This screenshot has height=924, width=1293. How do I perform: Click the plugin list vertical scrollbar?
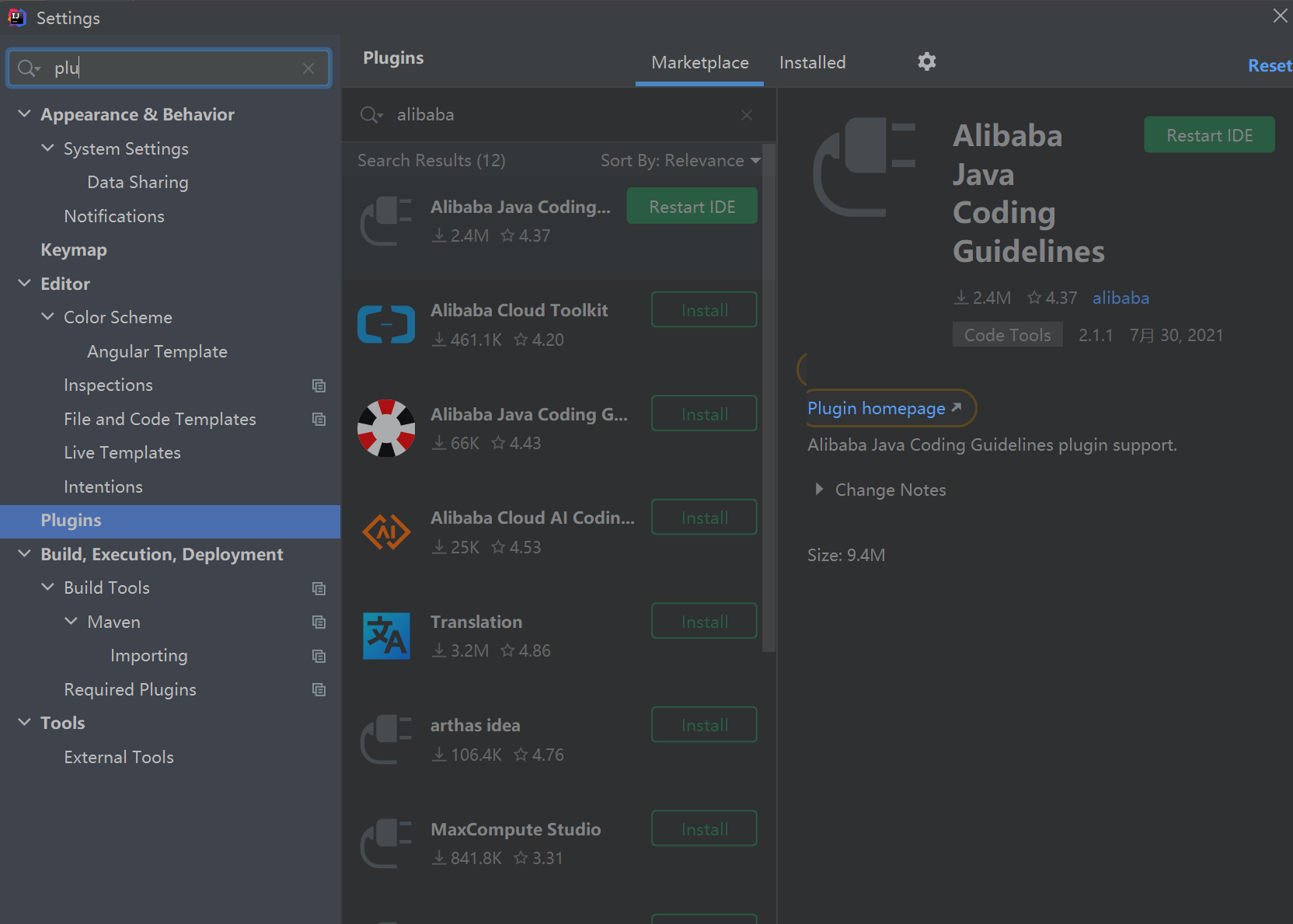[768, 398]
